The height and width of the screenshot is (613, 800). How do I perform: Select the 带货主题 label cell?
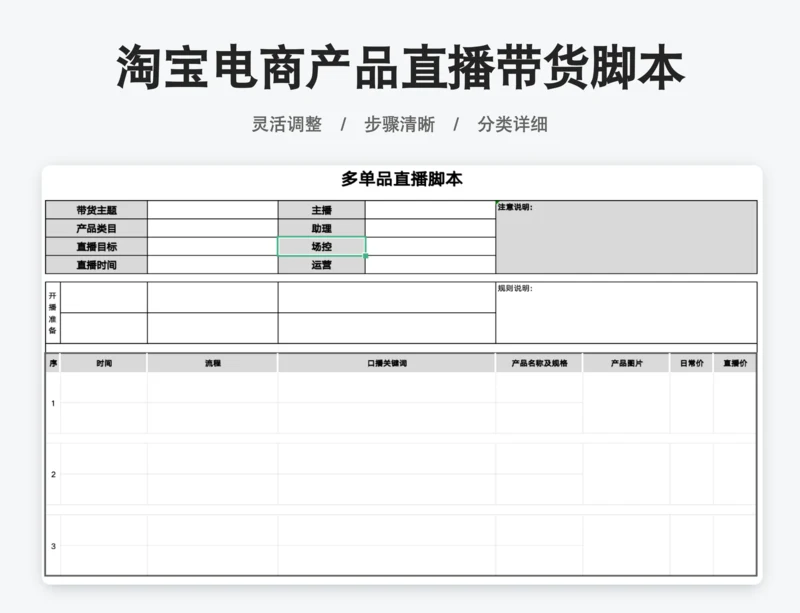(x=96, y=210)
